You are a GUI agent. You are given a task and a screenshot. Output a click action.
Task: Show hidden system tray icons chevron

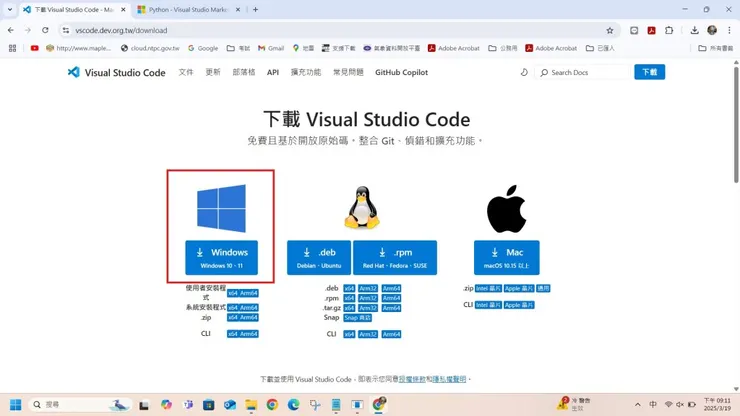pyautogui.click(x=638, y=405)
